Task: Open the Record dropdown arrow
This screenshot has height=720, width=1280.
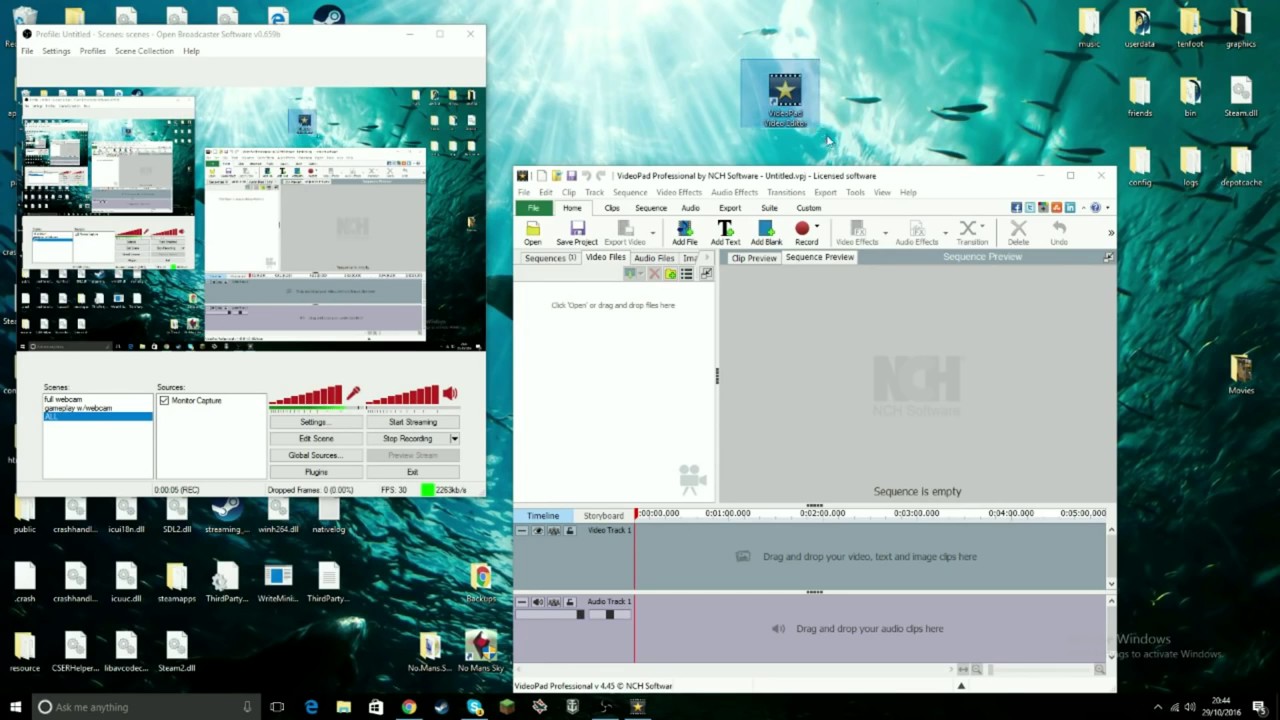Action: pyautogui.click(x=817, y=227)
